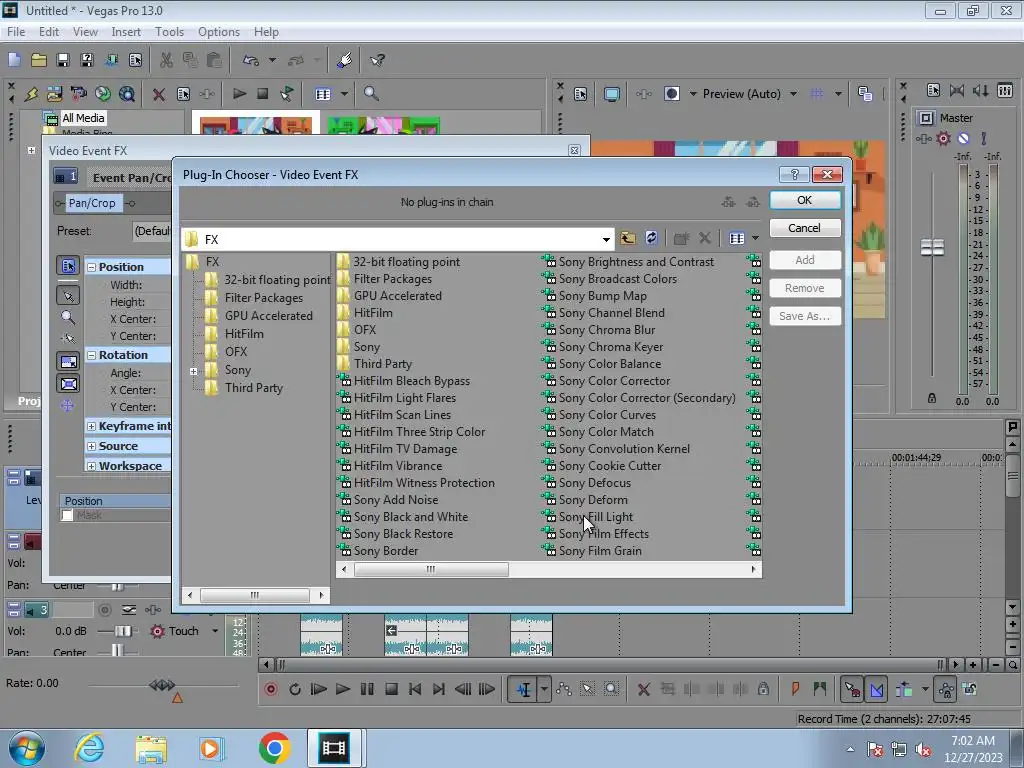Click the Refresh icon in Plug-In Chooser
1024x768 pixels.
click(x=651, y=238)
